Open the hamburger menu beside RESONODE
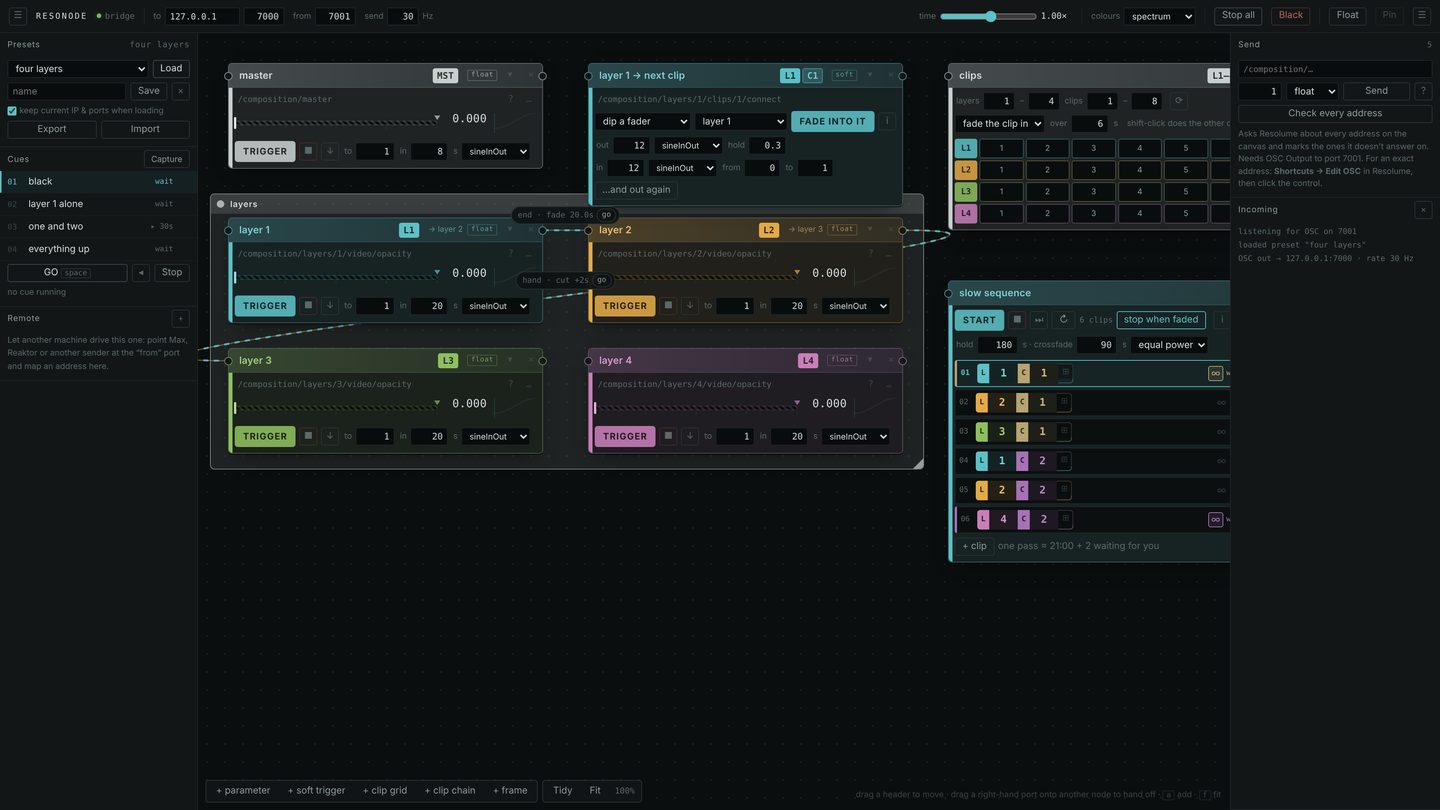The image size is (1440, 810). click(x=18, y=15)
